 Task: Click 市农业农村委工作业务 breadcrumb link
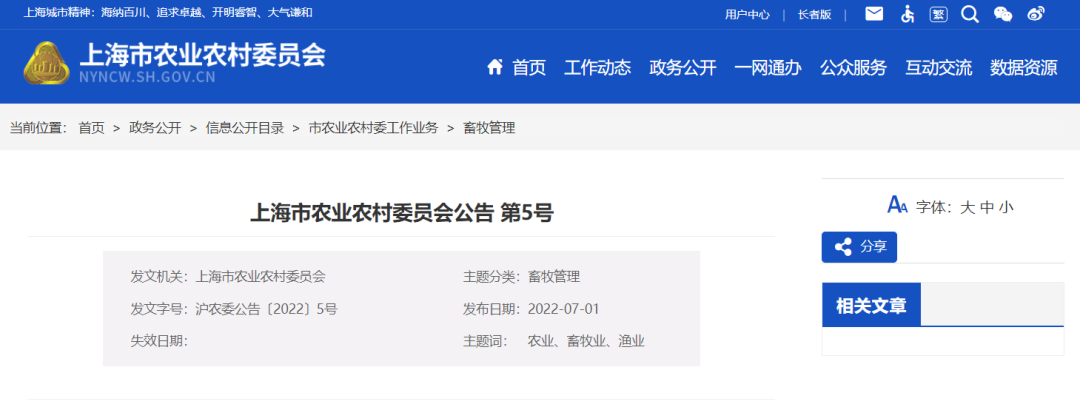click(x=373, y=127)
